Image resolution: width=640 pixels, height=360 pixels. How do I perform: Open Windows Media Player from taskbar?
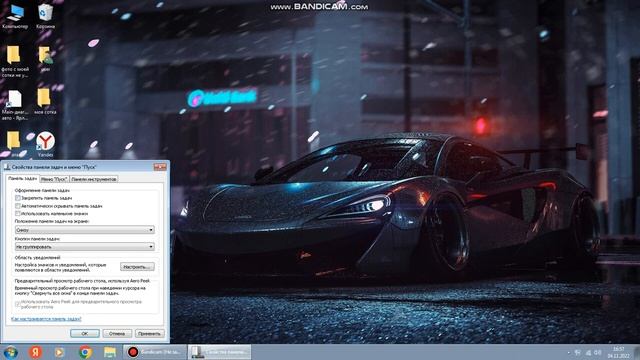60,352
